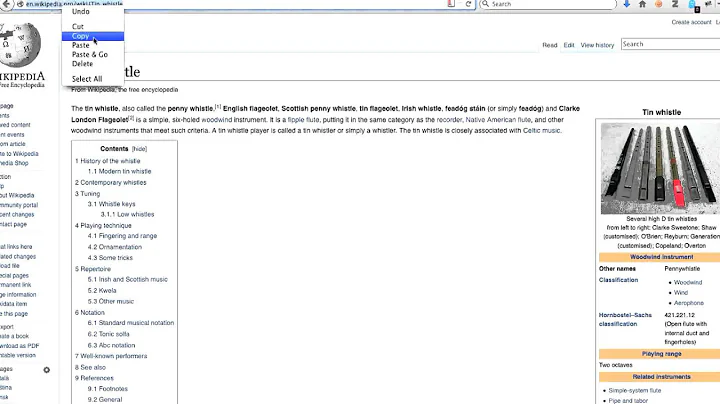
Task: Jump to 5 Repertoire section
Action: coord(93,269)
